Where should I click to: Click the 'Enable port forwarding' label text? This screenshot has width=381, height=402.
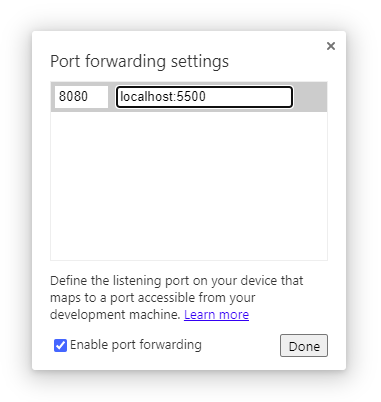click(136, 345)
